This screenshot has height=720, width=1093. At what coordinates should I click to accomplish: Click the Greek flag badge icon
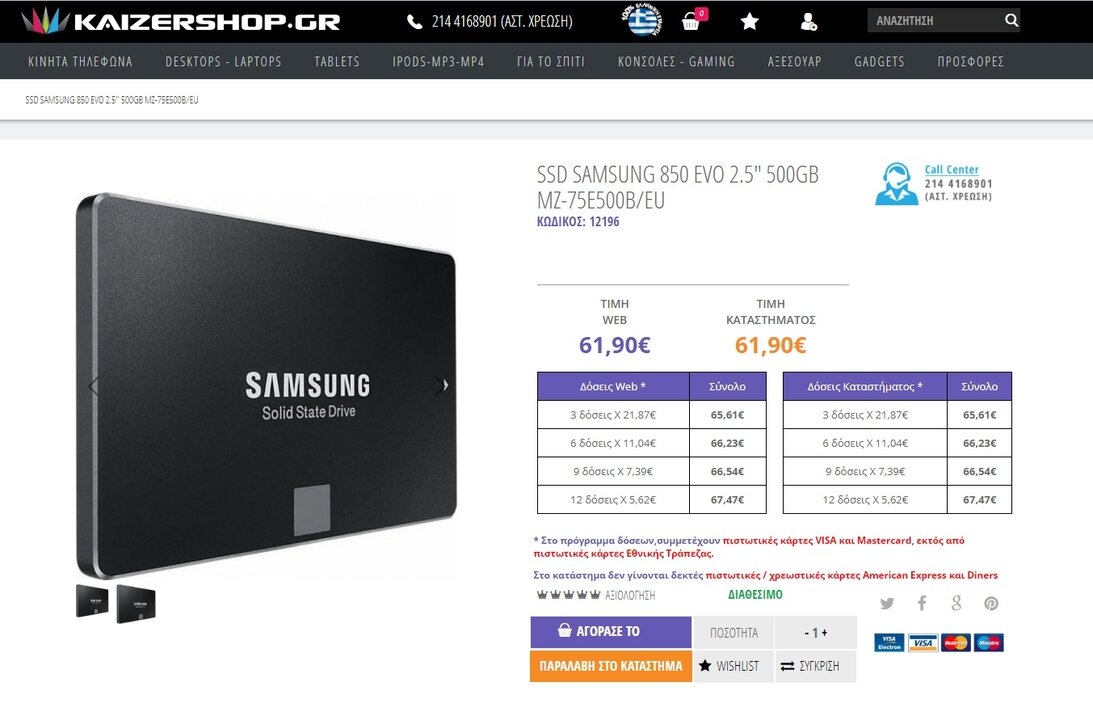point(642,20)
